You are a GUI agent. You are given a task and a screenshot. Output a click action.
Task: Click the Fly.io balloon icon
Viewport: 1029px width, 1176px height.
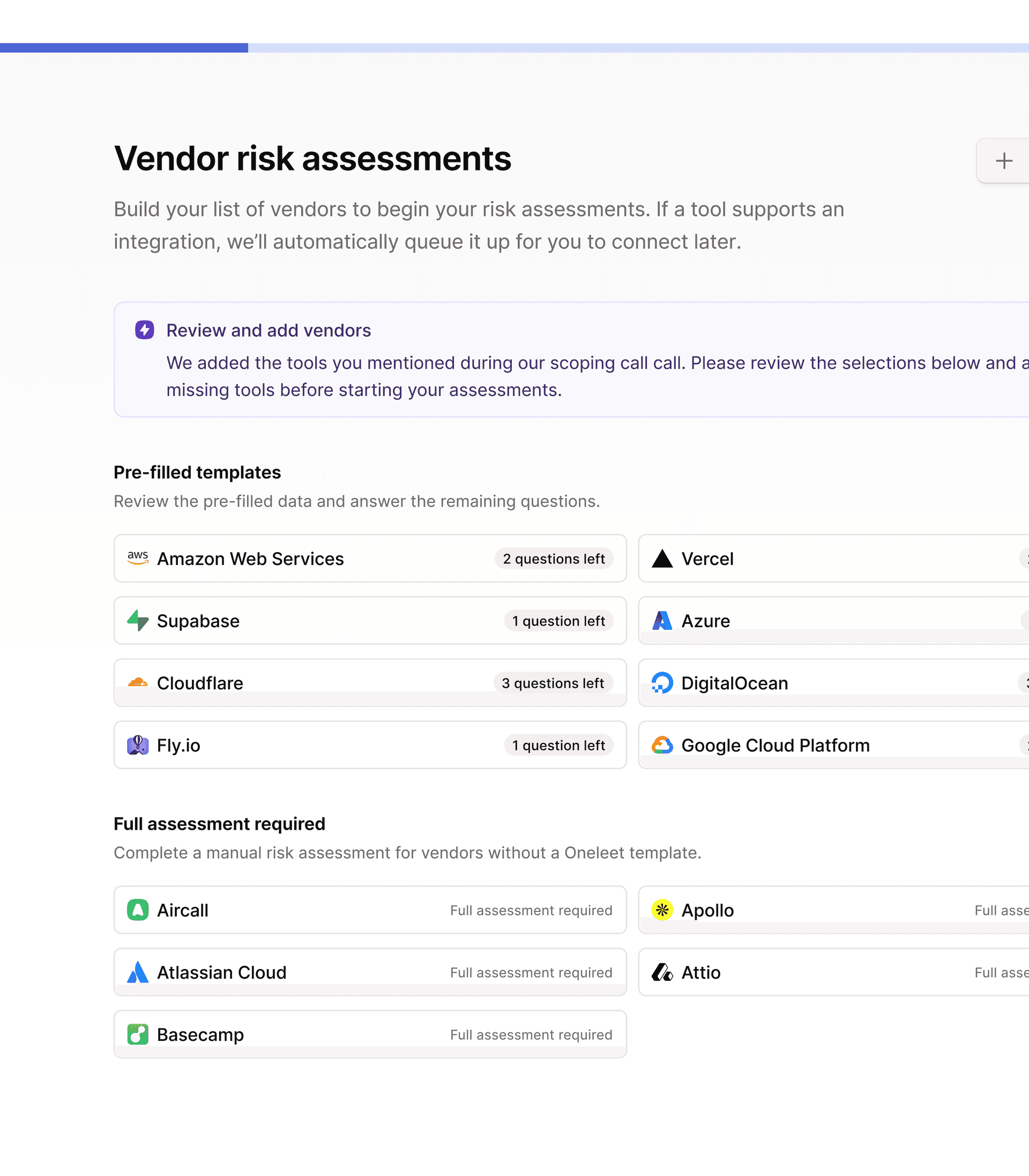pos(137,745)
